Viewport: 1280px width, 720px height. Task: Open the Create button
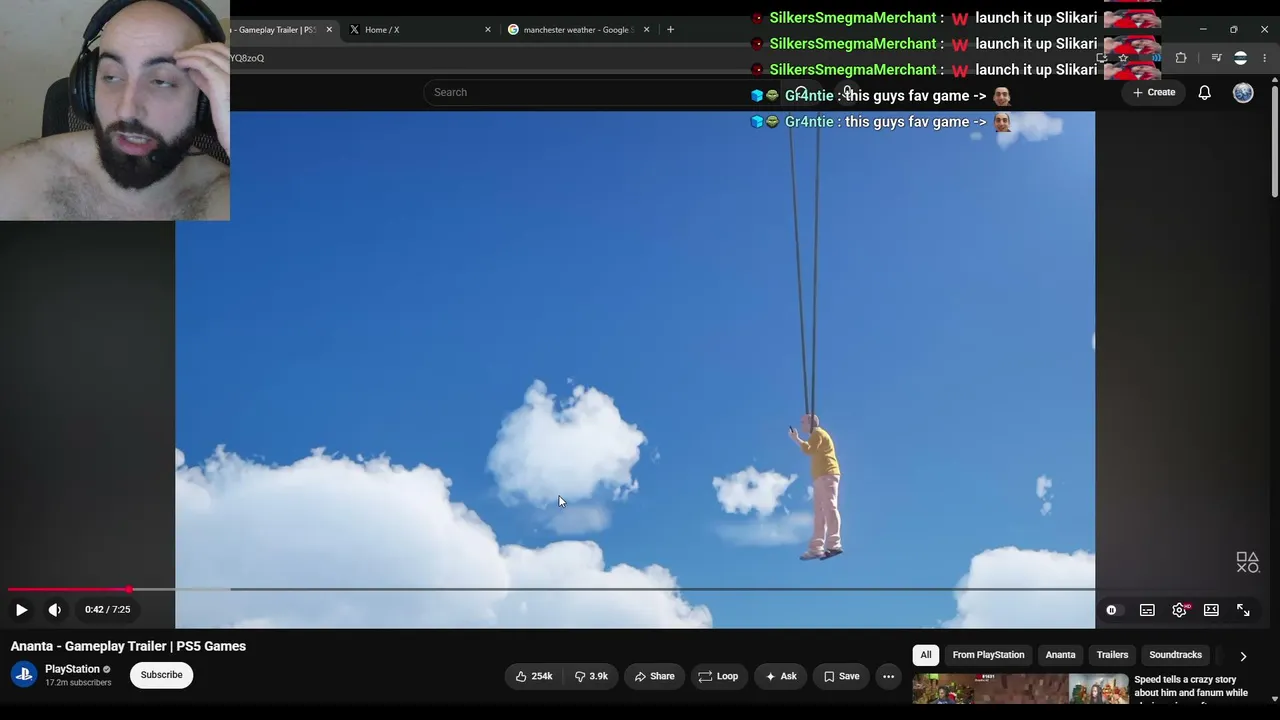(x=1154, y=92)
